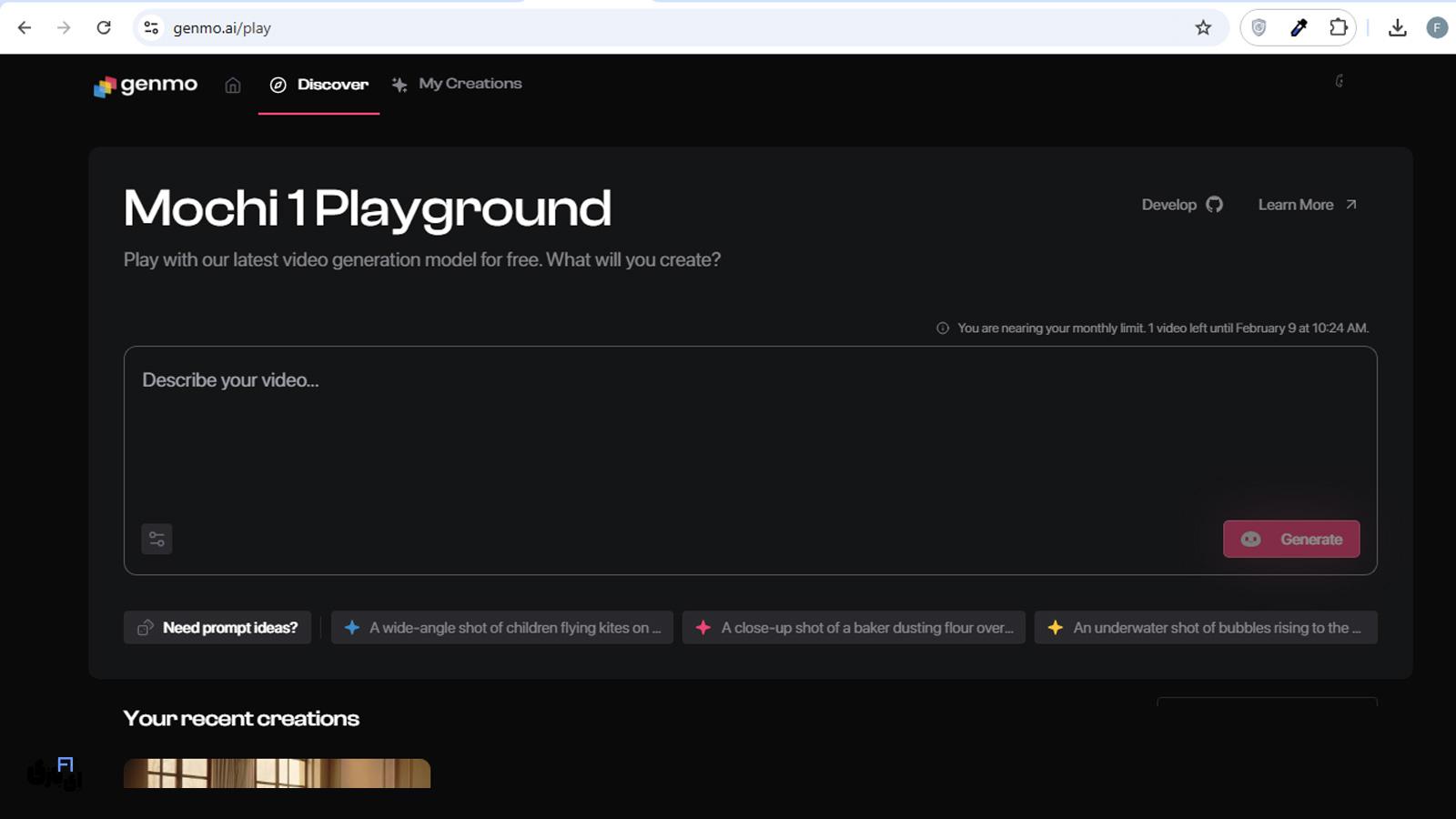Click the genmo logo
Viewport: 1456px width, 819px height.
point(146,85)
